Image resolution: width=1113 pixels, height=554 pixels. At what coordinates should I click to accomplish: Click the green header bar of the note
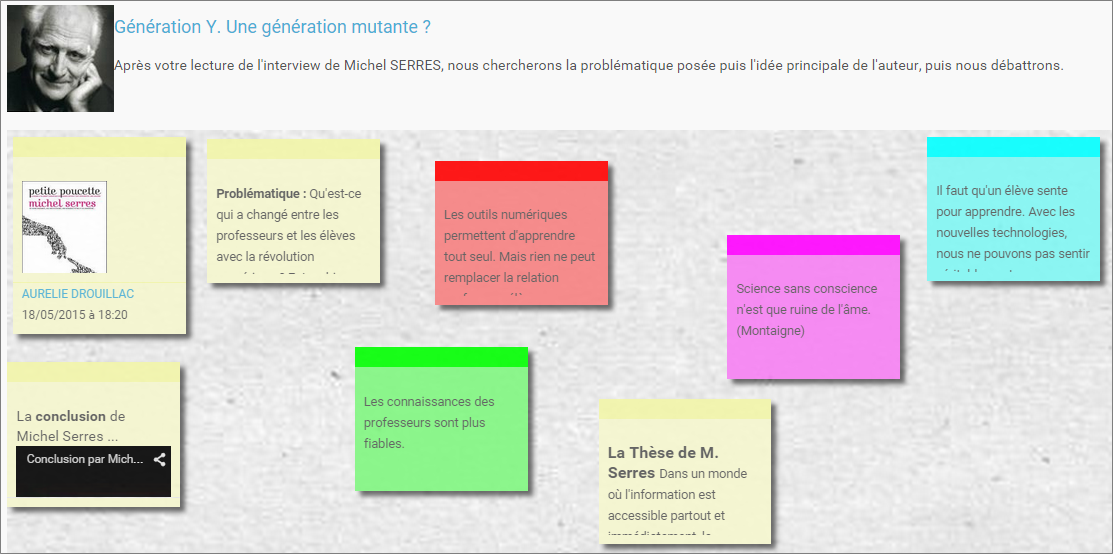click(x=441, y=357)
